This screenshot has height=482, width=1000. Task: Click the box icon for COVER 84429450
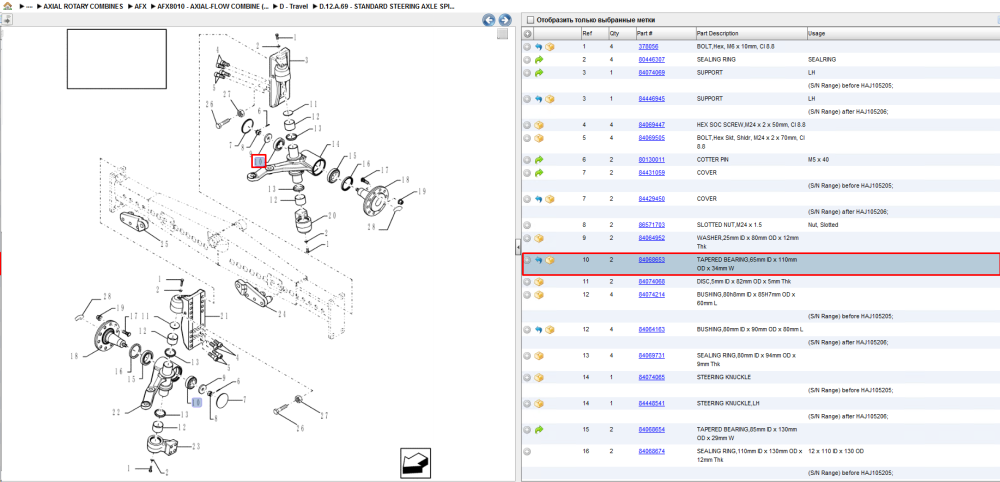pyautogui.click(x=550, y=199)
